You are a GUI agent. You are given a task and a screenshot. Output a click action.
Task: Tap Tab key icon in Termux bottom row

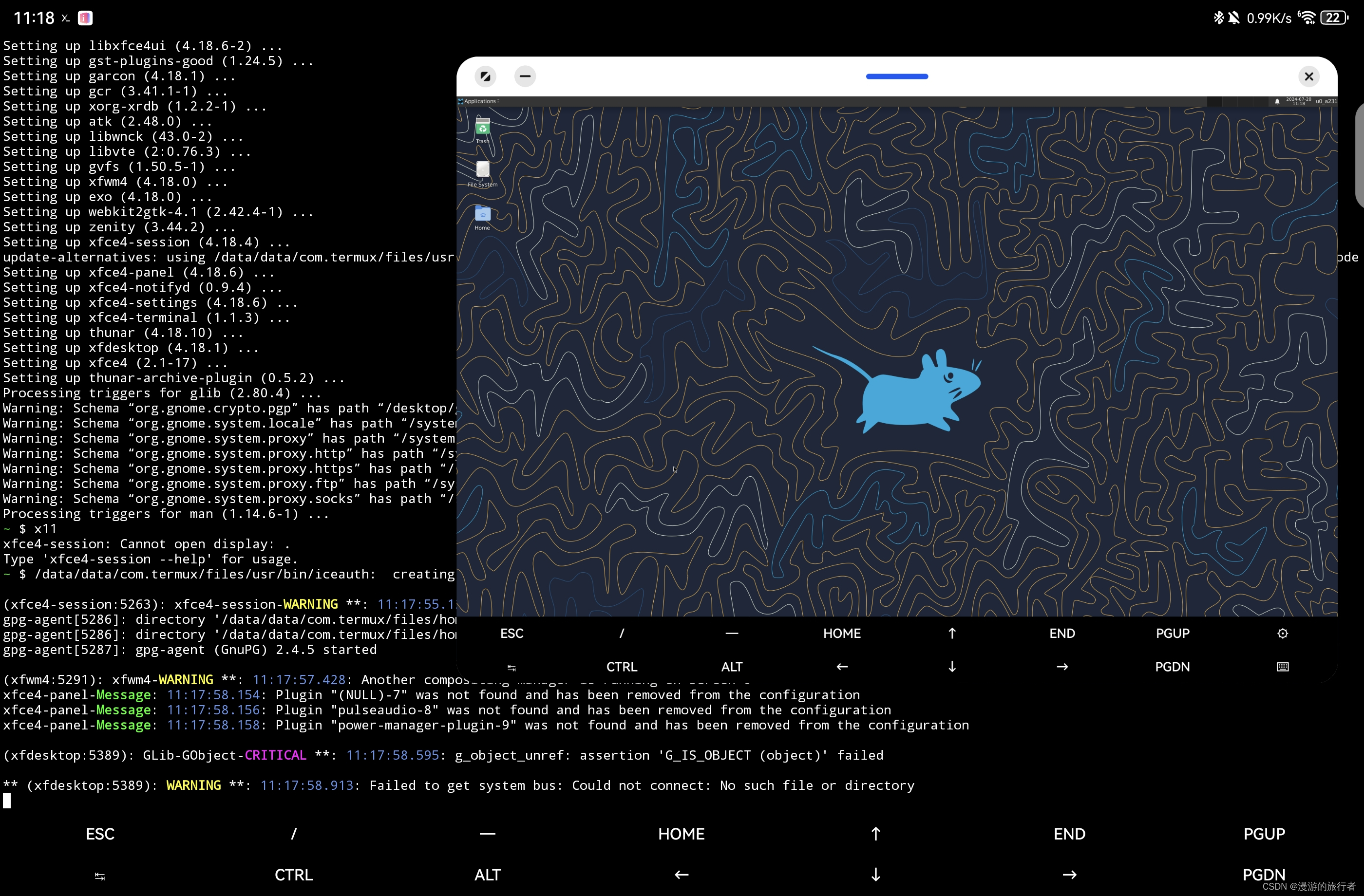click(100, 877)
